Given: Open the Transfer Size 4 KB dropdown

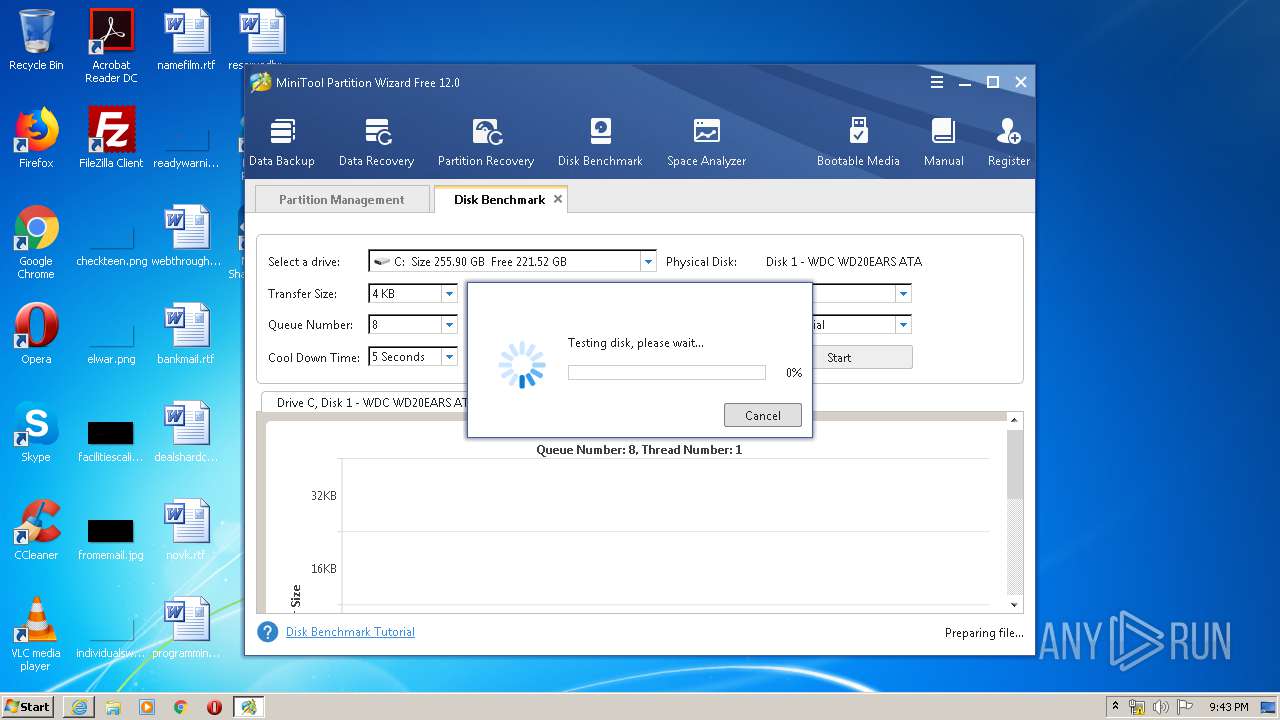Looking at the screenshot, I should (449, 294).
